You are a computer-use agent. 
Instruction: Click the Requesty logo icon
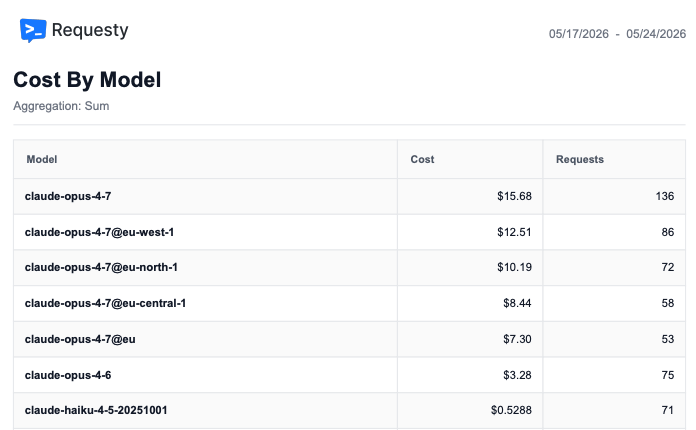(33, 30)
